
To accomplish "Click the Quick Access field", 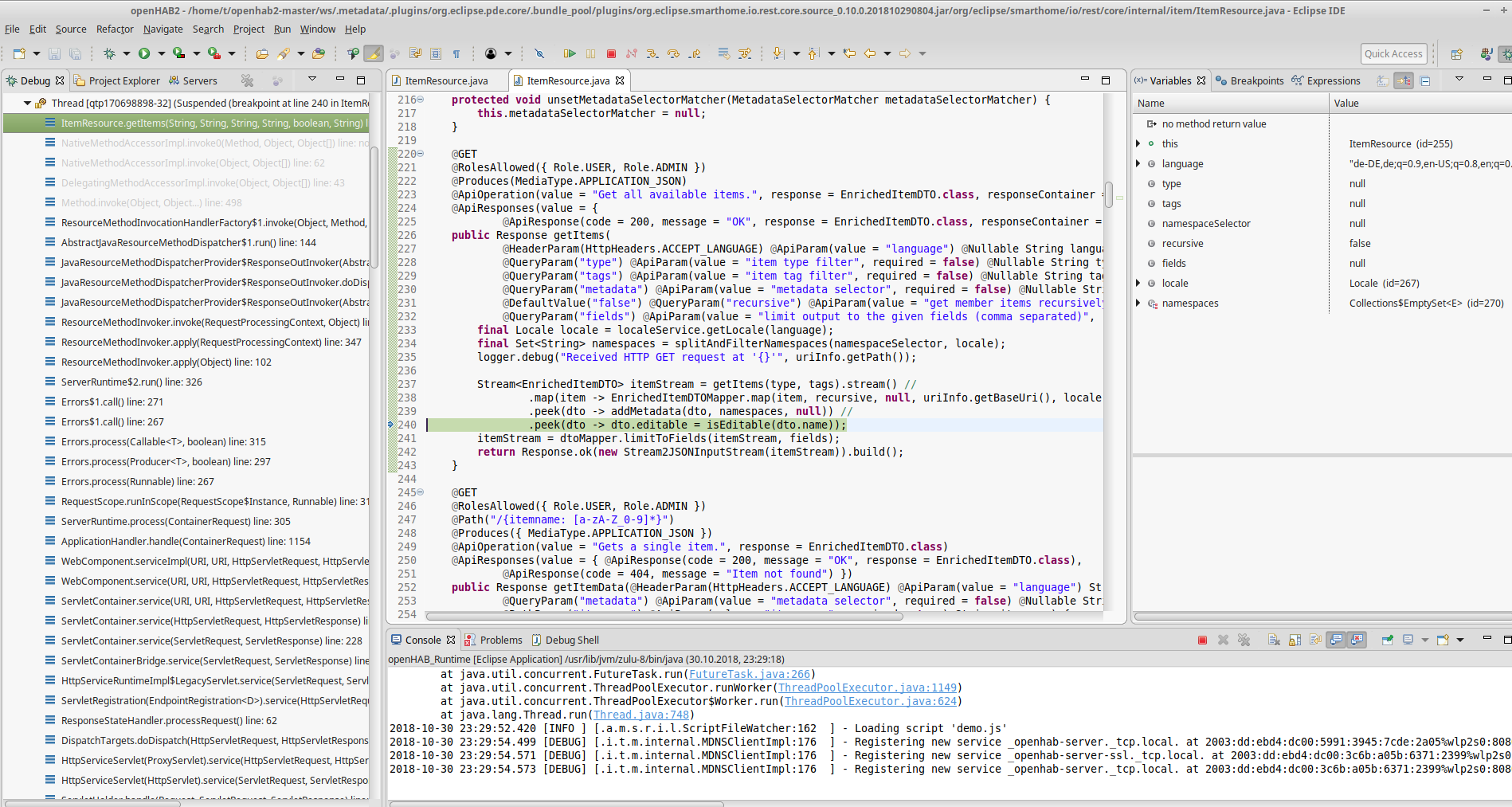I will 1393,53.
